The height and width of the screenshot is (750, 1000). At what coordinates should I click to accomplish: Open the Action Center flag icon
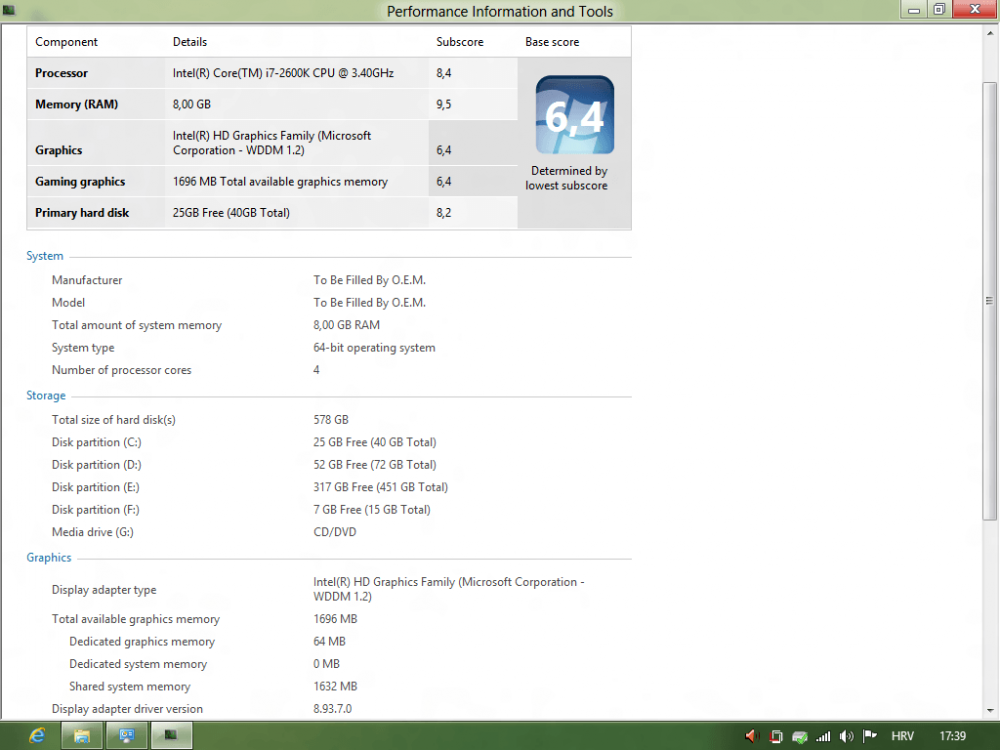tap(870, 736)
